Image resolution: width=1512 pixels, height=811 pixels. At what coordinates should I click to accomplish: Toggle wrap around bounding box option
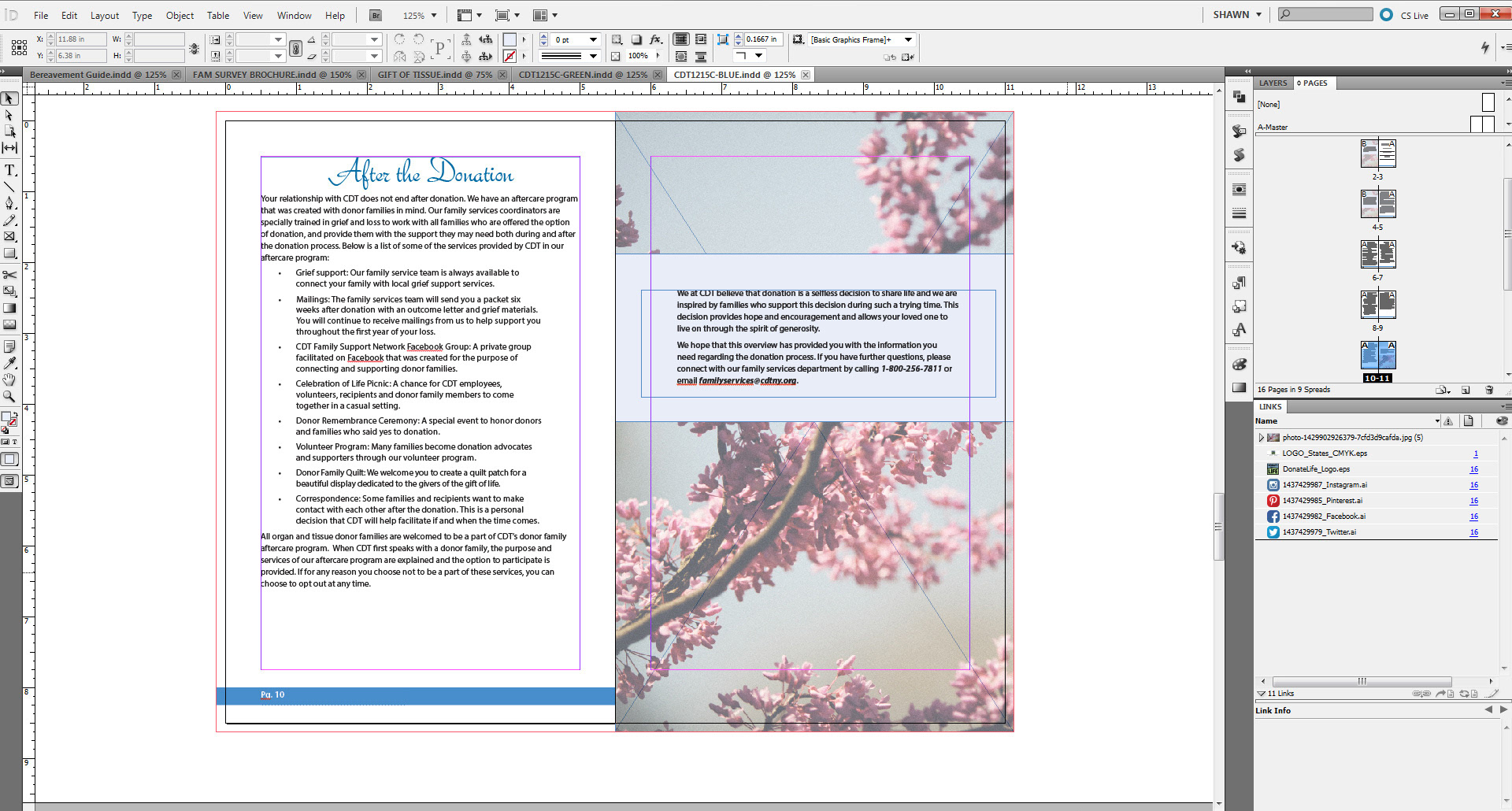click(x=700, y=39)
